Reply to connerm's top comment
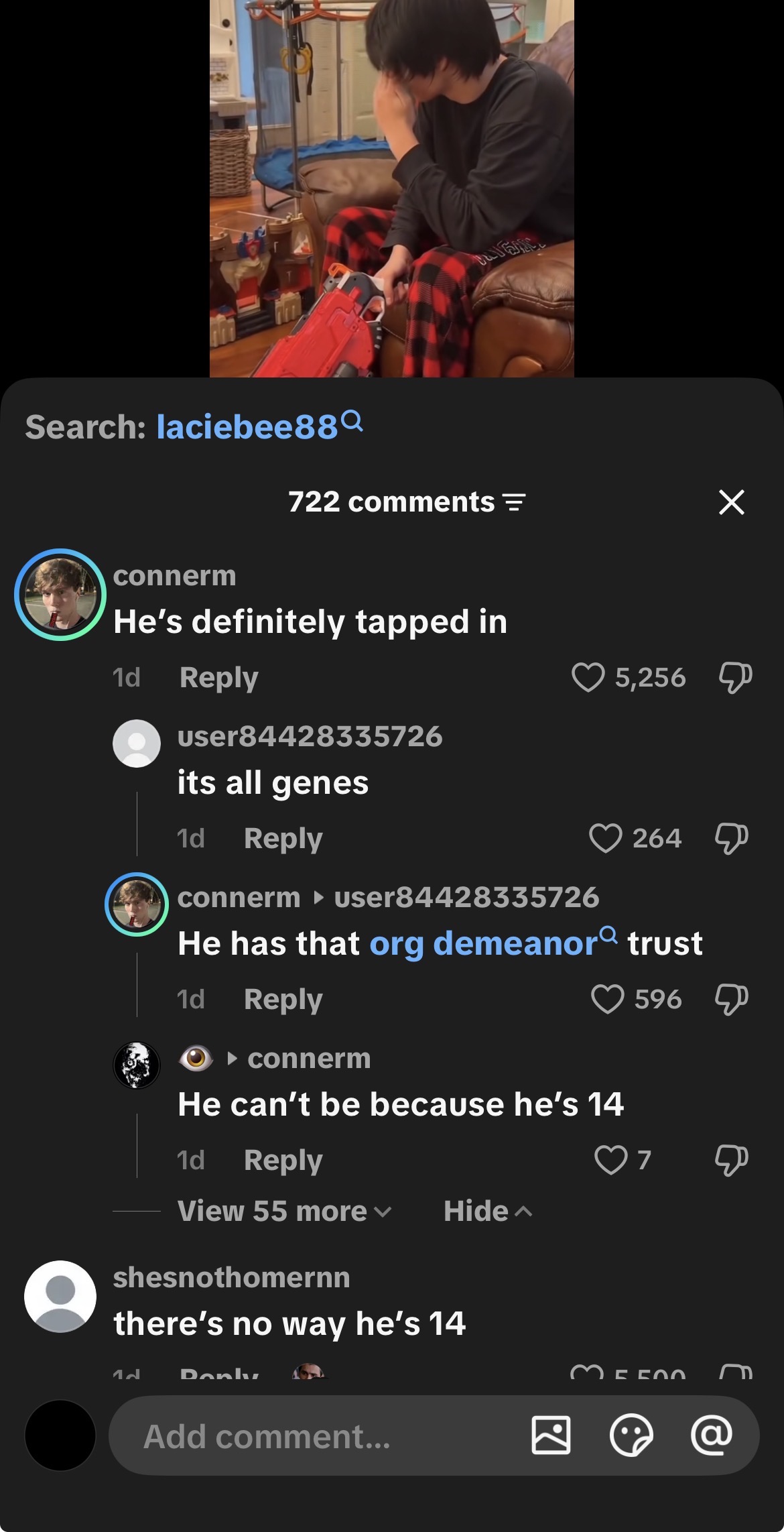Screen dimensions: 784x1532 (x=218, y=677)
